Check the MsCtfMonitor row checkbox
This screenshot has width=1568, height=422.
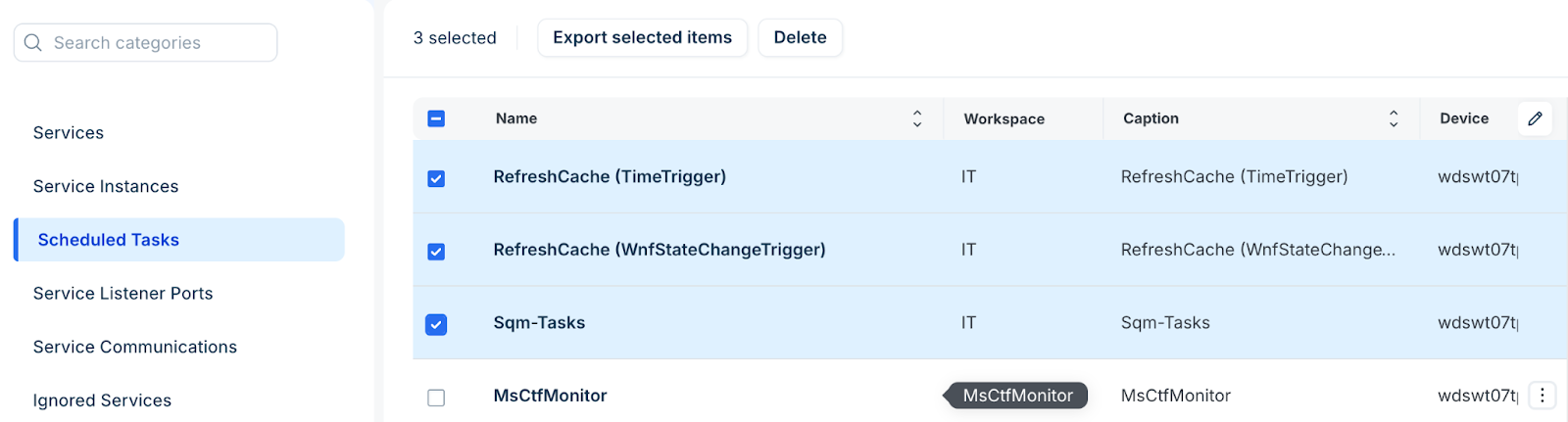pyautogui.click(x=436, y=398)
